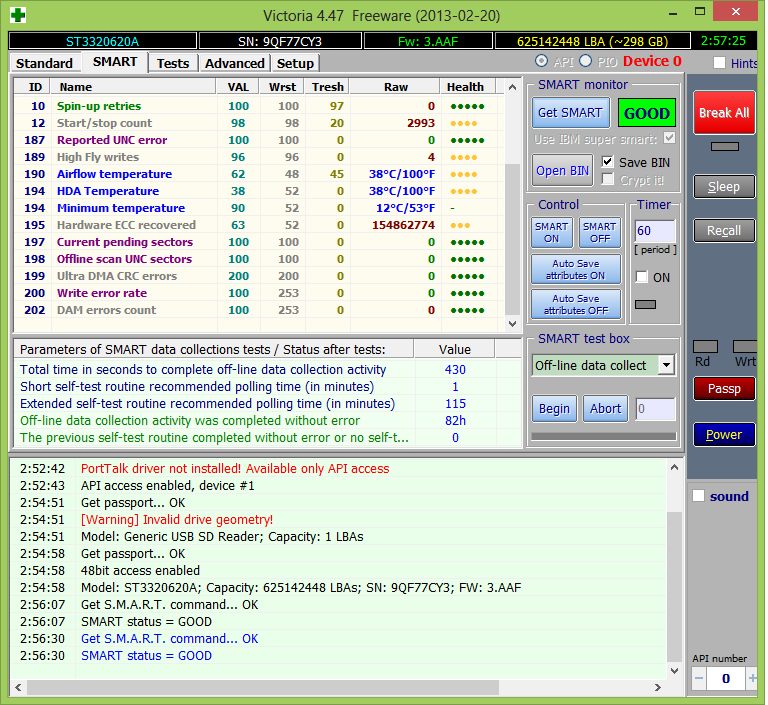Click the log panel scroll down arrow

click(x=674, y=671)
